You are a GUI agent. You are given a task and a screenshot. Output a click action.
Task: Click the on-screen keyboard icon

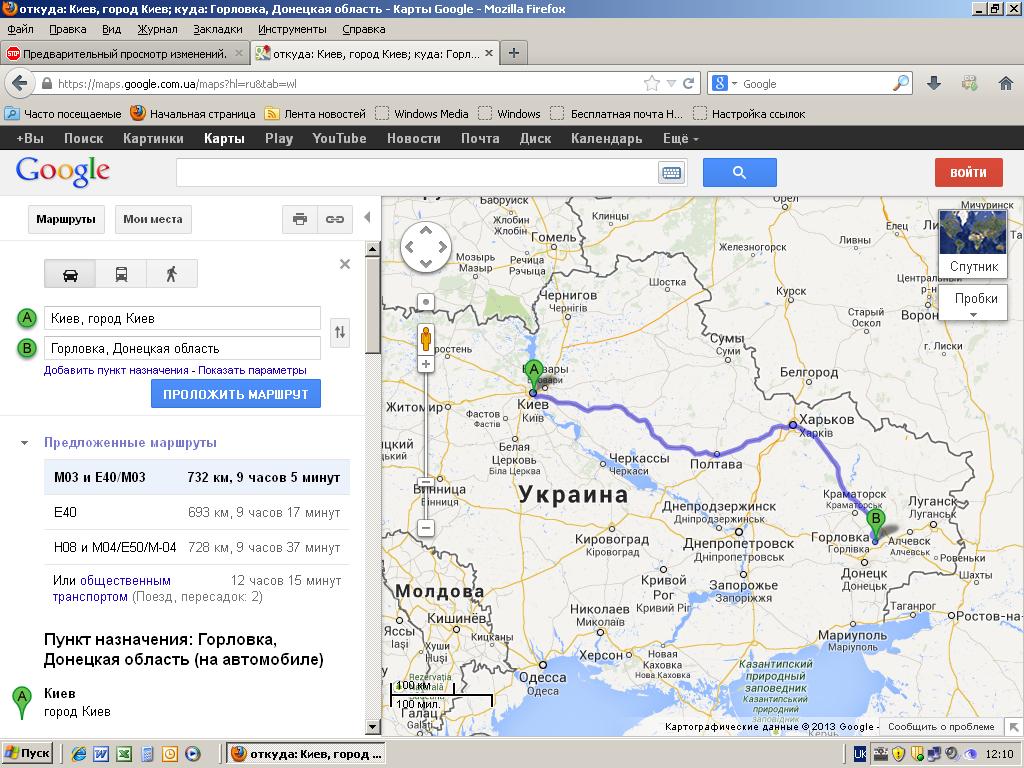pos(671,173)
